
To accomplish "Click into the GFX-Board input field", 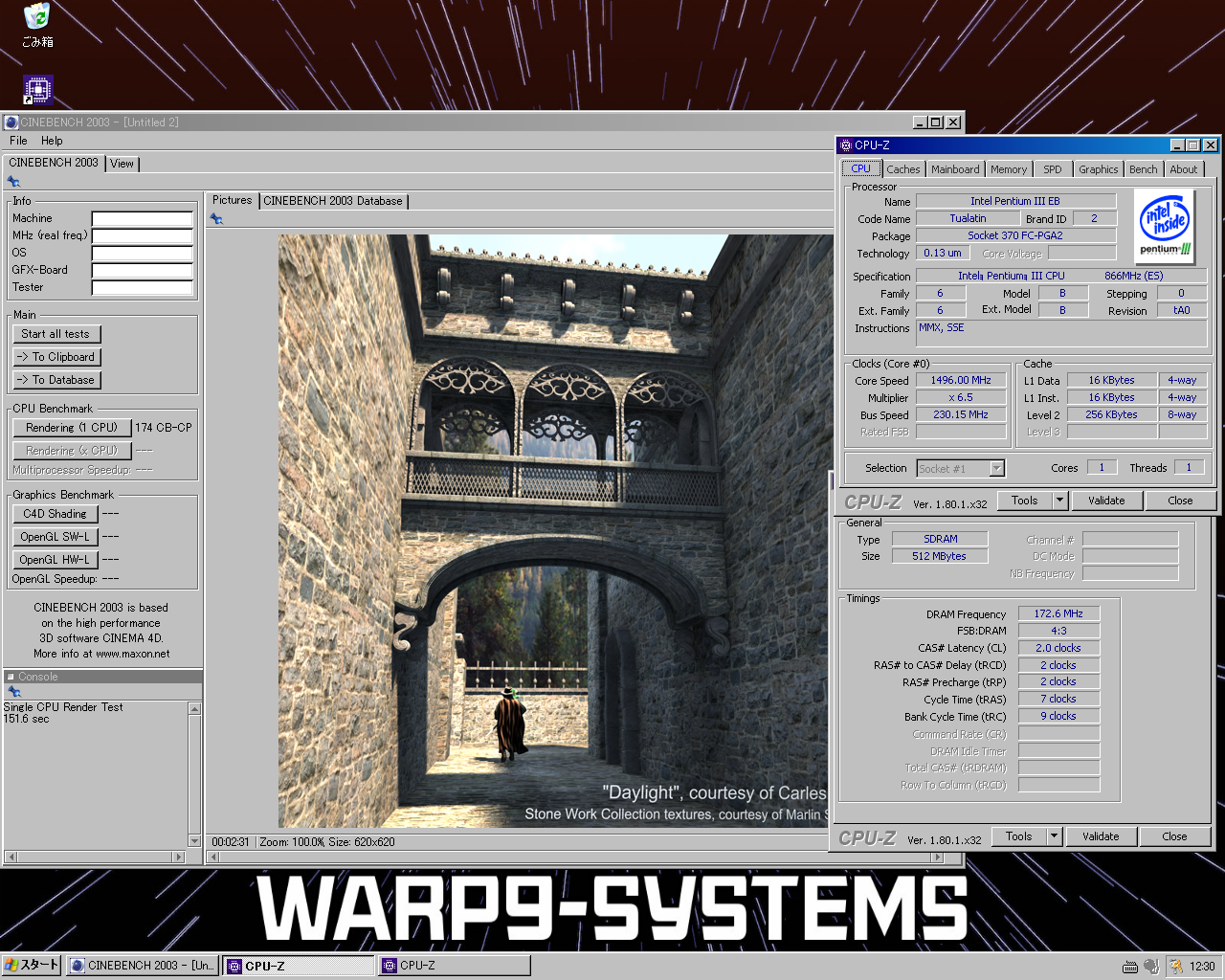I will tap(143, 271).
